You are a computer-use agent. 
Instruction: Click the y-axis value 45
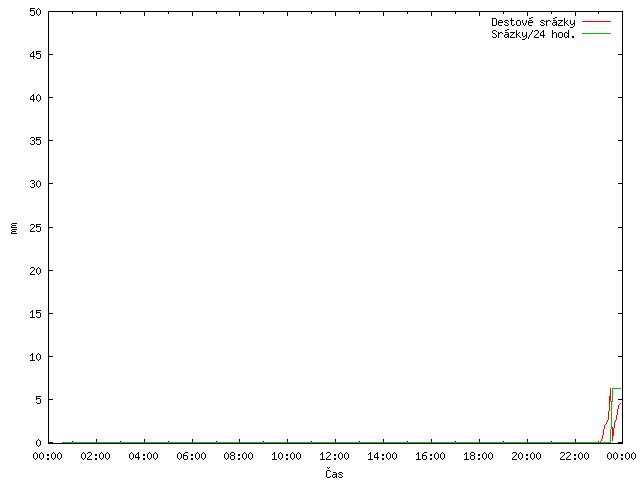point(36,55)
